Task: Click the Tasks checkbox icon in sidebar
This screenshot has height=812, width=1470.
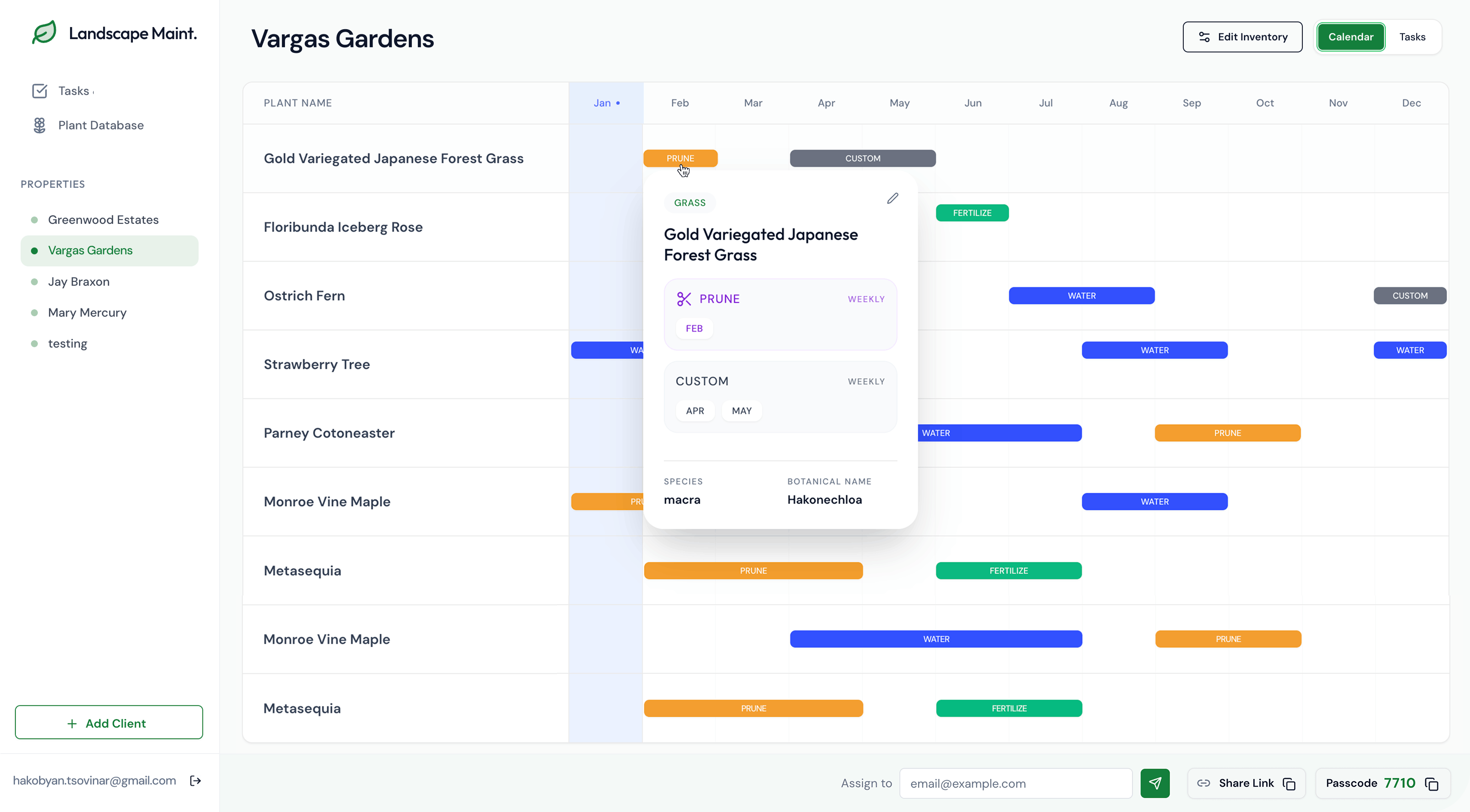Action: [x=40, y=91]
